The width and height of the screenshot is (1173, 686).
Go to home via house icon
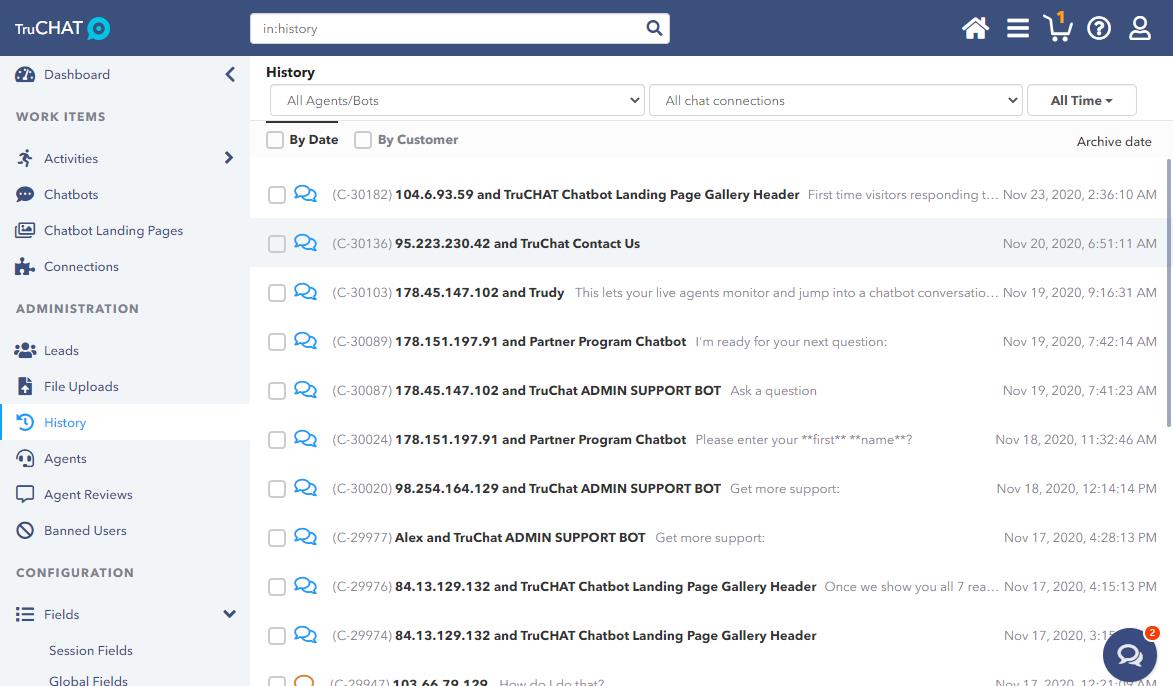coord(976,28)
